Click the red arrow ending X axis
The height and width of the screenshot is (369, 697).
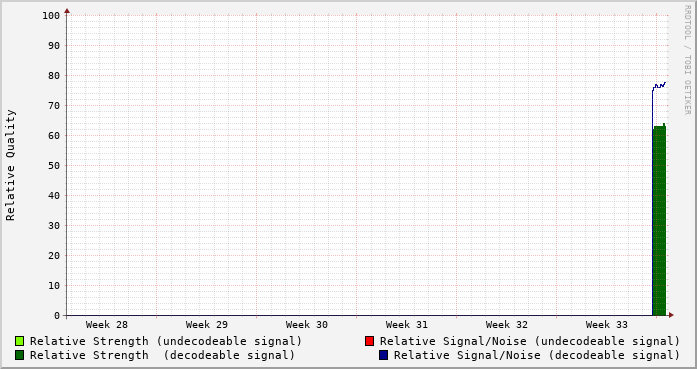coord(671,315)
